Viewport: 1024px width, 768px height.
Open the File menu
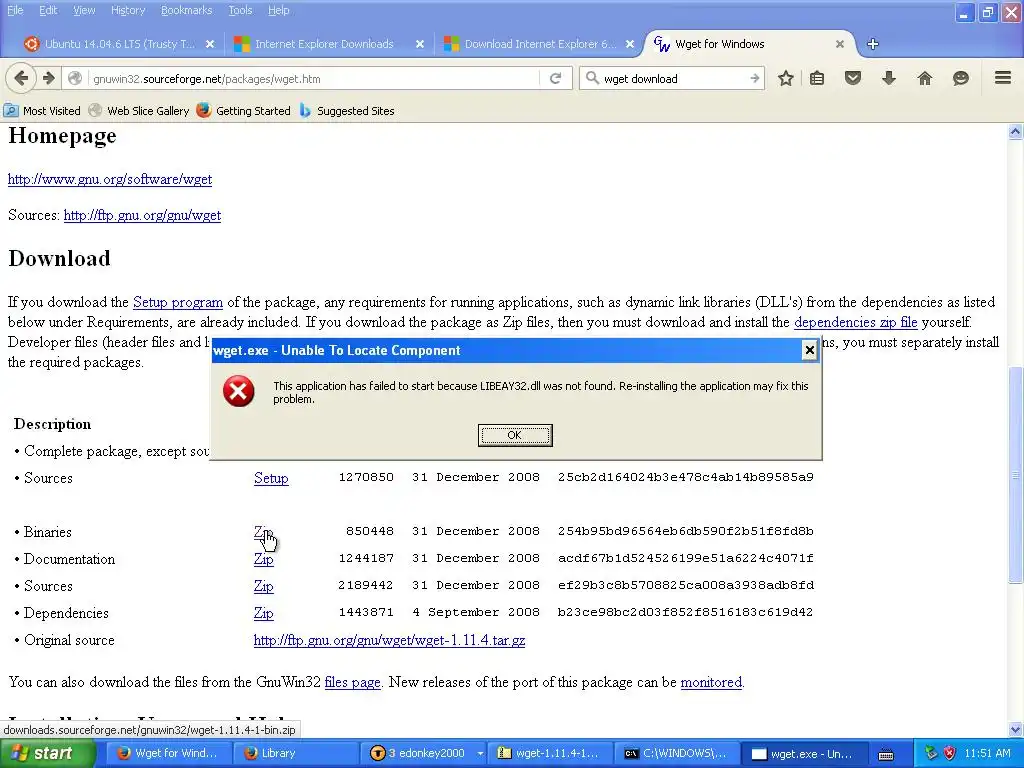14,10
